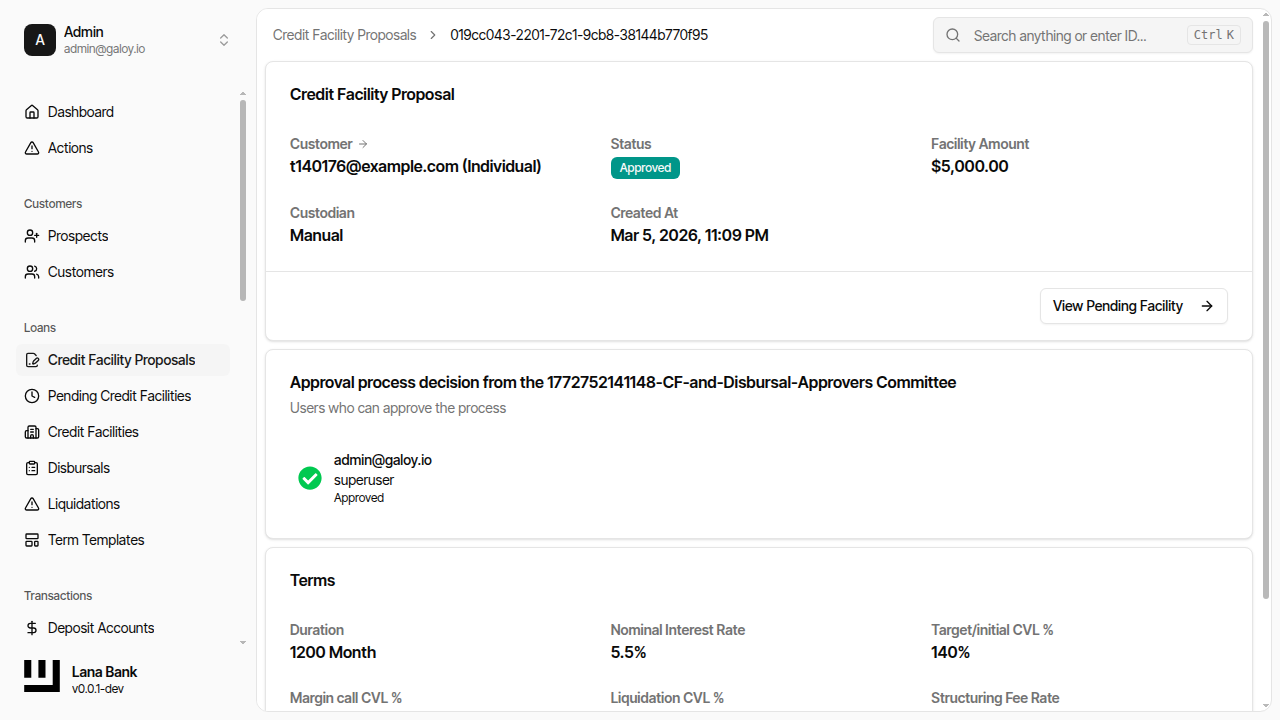
Task: Click the Liquidations triangle icon
Action: pos(32,504)
